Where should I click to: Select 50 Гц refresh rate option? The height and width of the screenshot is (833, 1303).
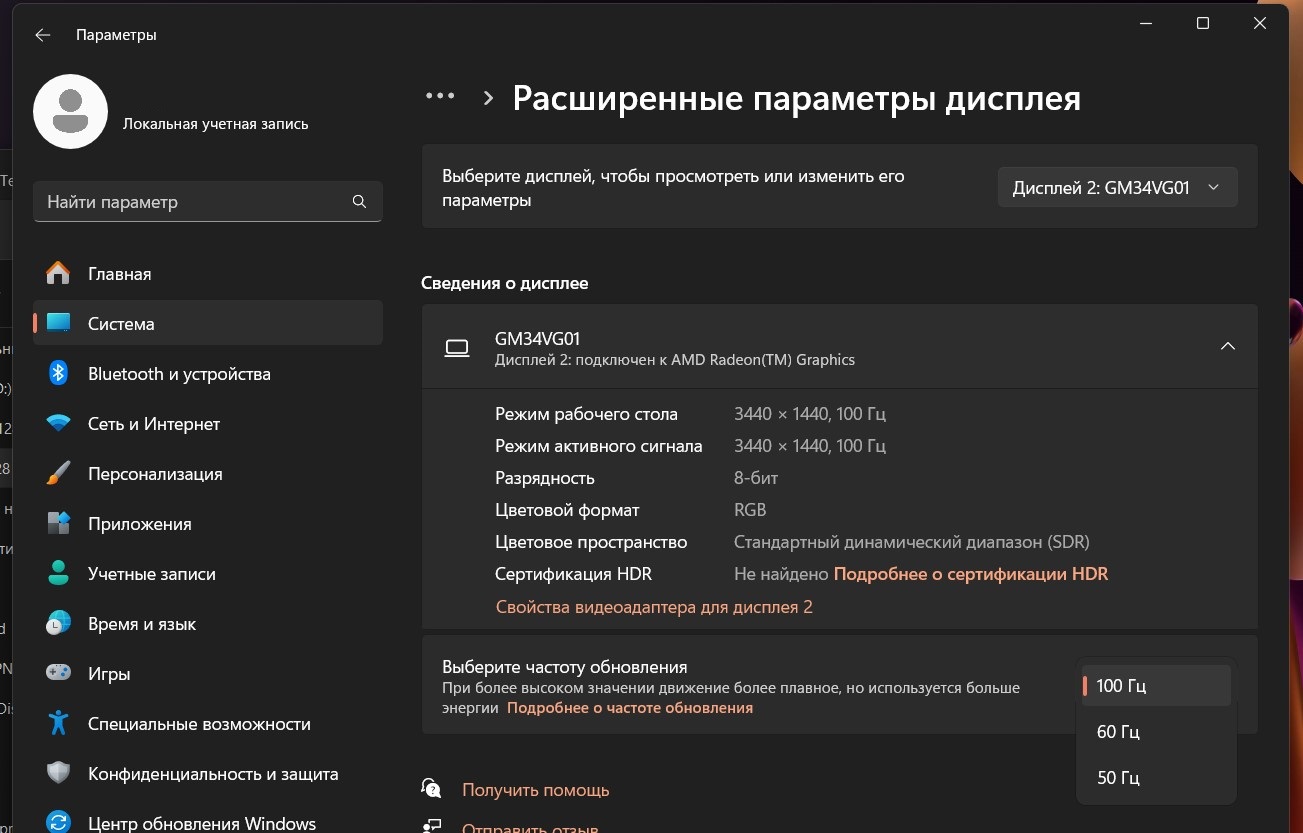(1118, 778)
